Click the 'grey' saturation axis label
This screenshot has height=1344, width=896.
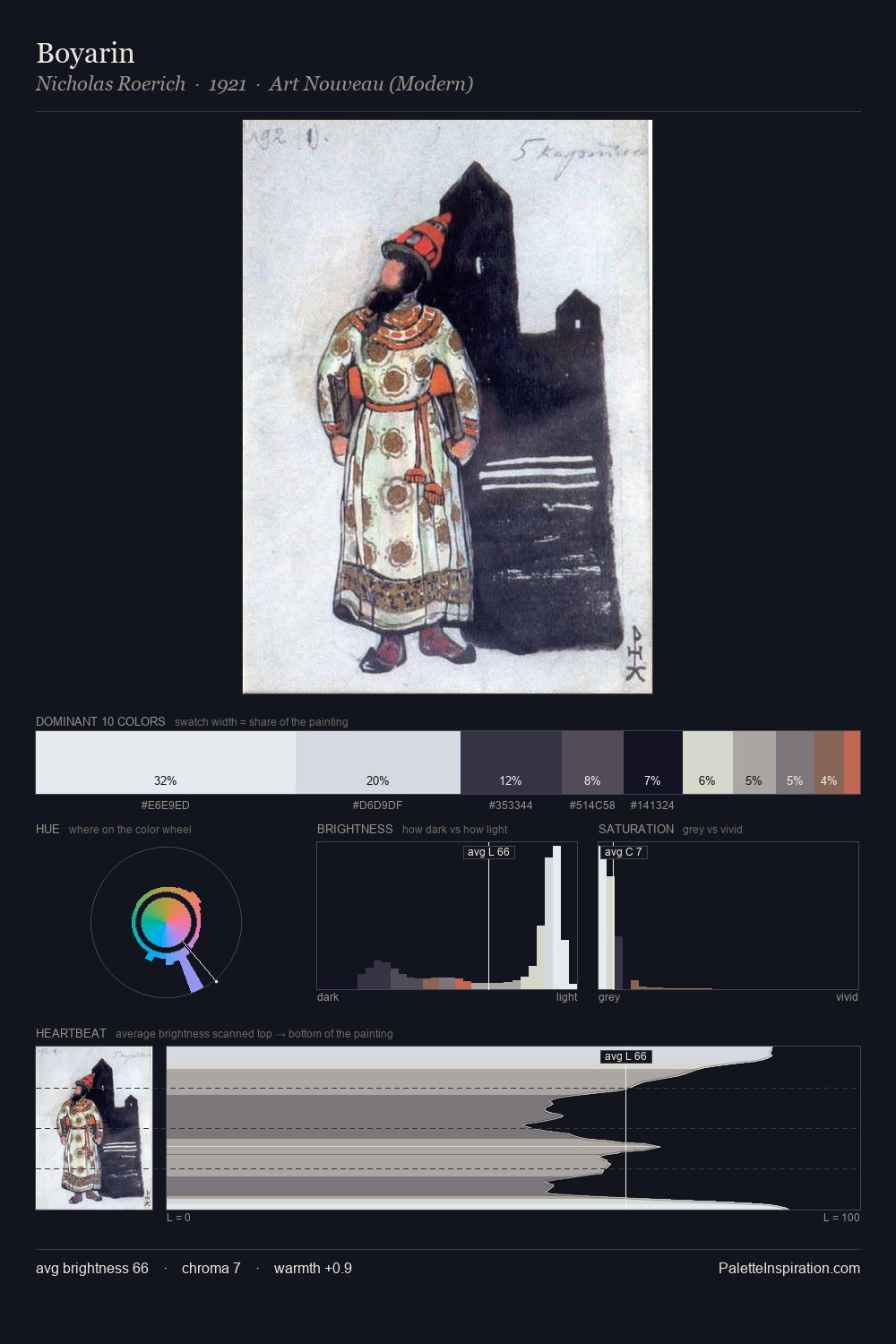(609, 997)
